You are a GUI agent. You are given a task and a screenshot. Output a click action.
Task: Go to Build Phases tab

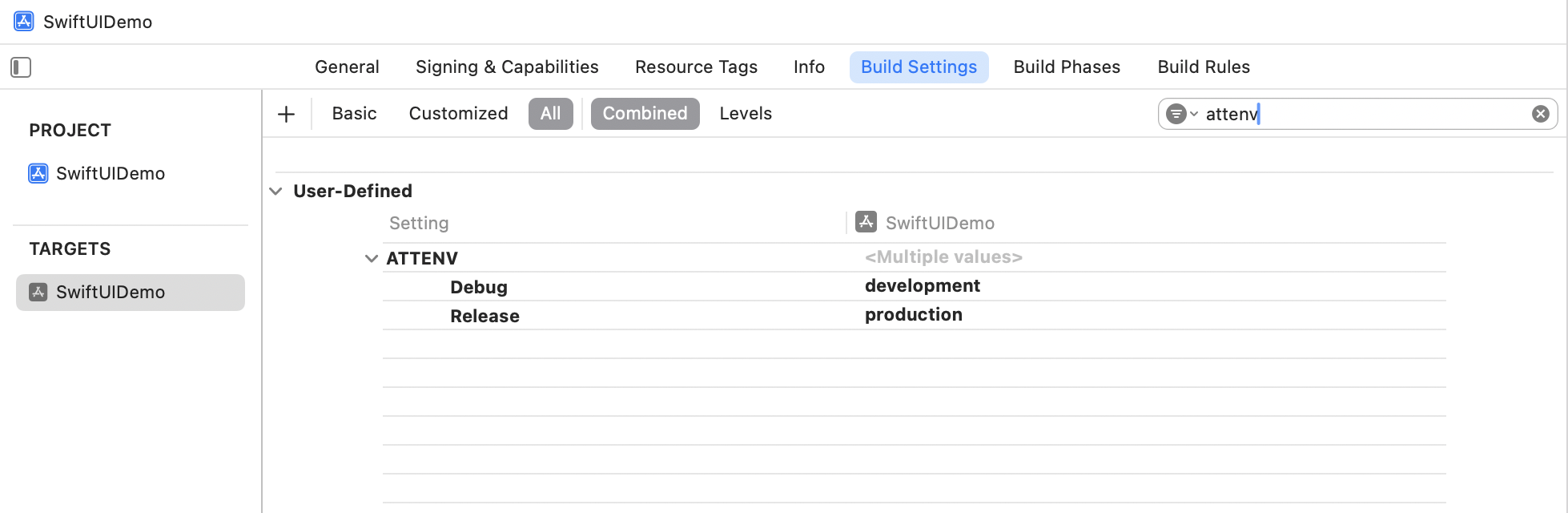[x=1067, y=67]
